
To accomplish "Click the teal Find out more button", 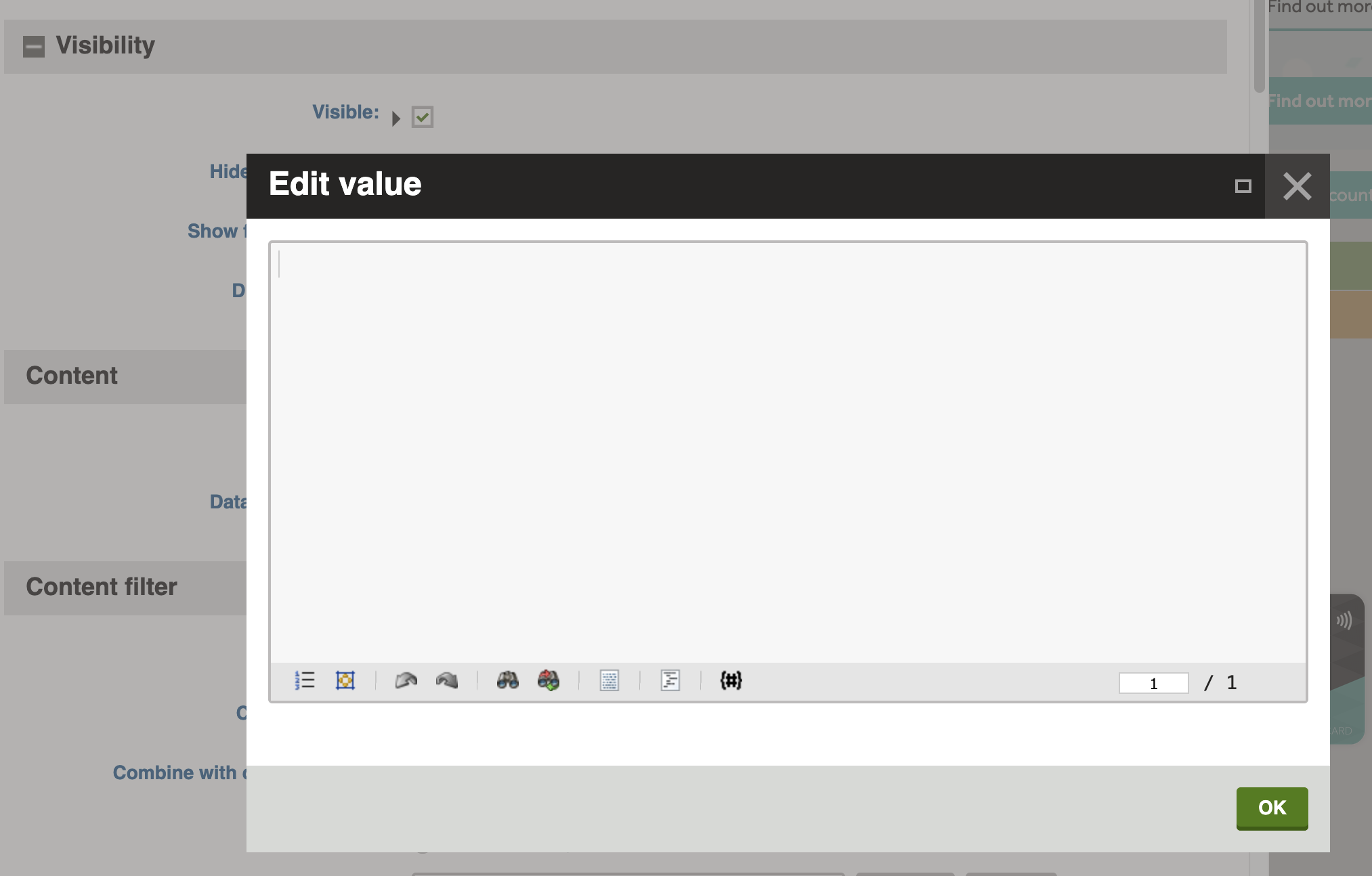I will [1320, 101].
